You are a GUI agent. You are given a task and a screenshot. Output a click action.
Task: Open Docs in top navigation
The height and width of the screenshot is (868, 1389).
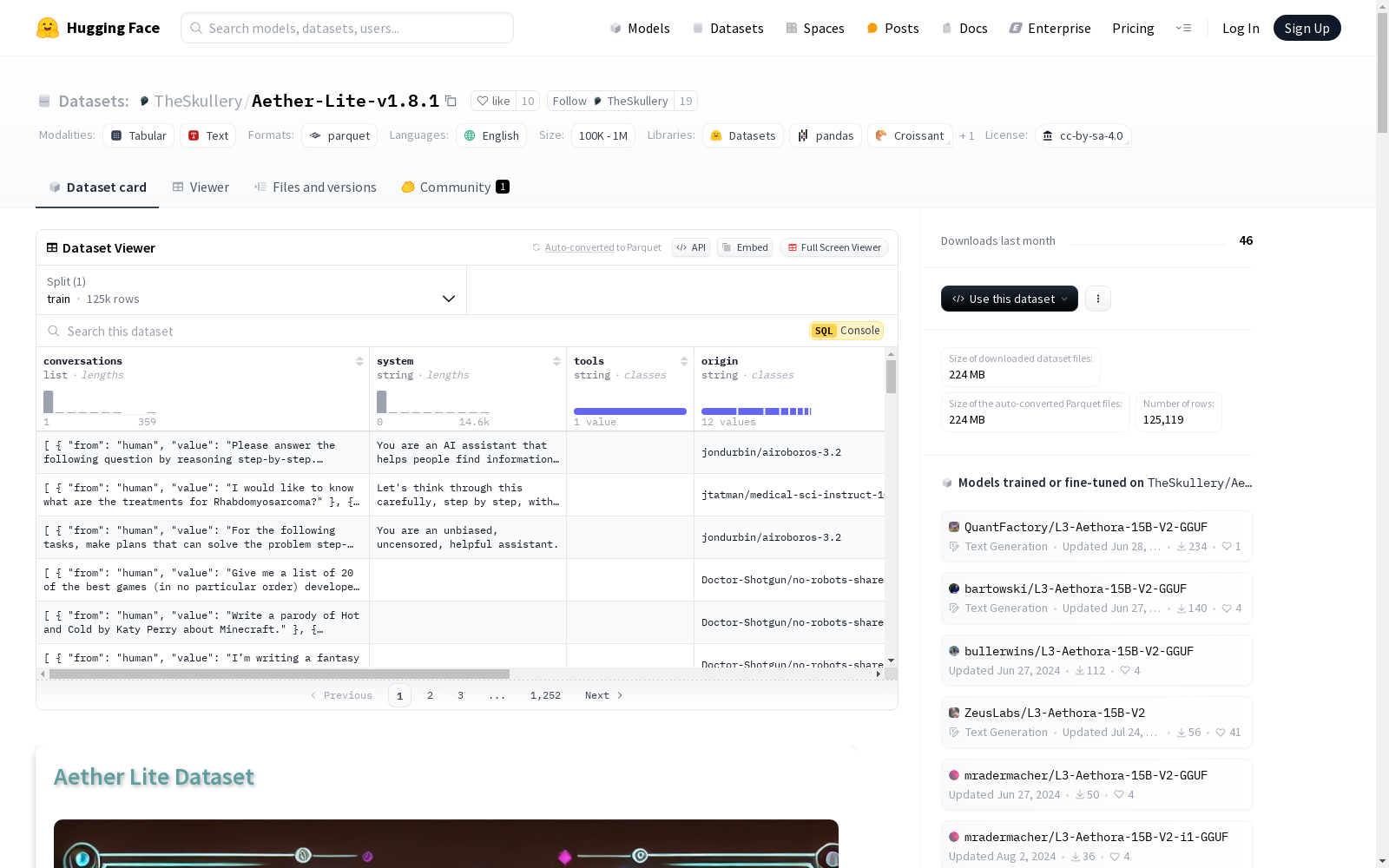[964, 28]
